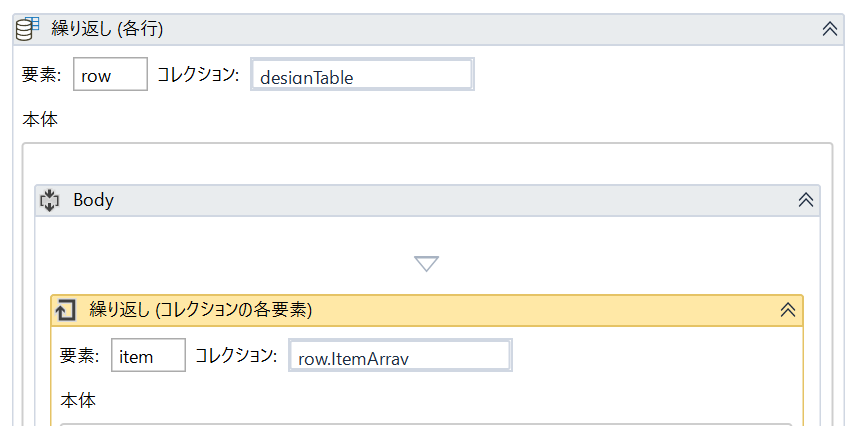Click the inner 本体 label under item
The height and width of the screenshot is (426, 856).
[78, 400]
